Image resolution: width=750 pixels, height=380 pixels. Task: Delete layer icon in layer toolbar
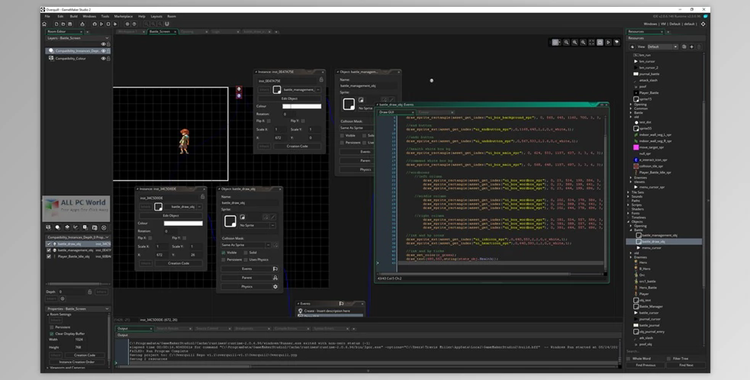click(x=104, y=227)
